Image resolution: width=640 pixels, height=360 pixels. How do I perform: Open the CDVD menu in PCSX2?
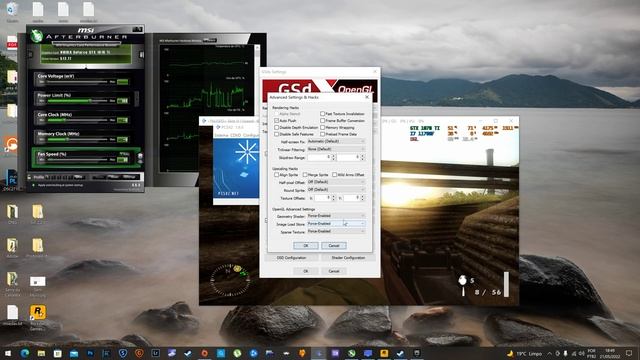point(236,135)
